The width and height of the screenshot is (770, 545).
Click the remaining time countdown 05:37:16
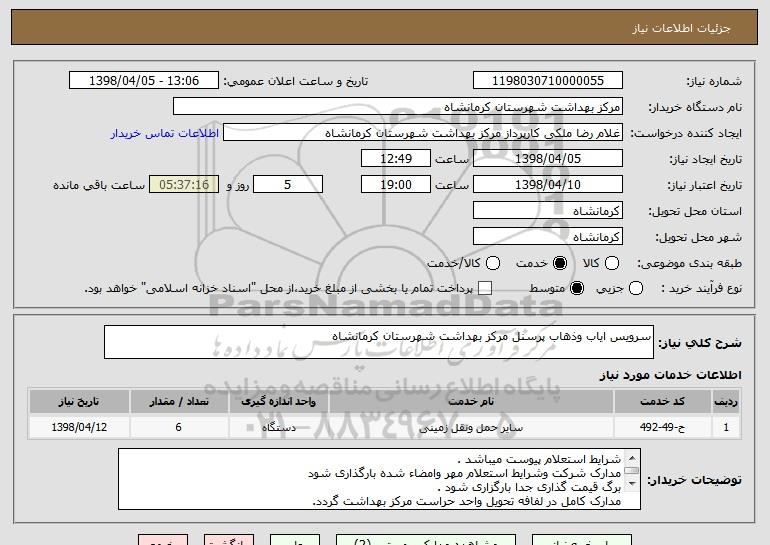(184, 185)
